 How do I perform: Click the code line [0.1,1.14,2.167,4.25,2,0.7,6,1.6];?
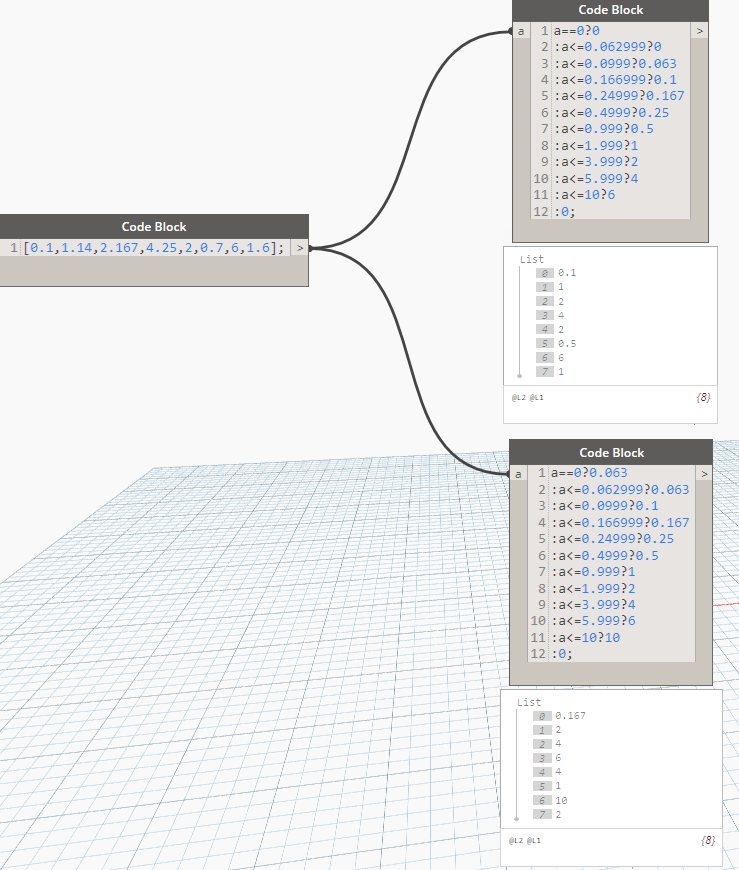pyautogui.click(x=154, y=248)
